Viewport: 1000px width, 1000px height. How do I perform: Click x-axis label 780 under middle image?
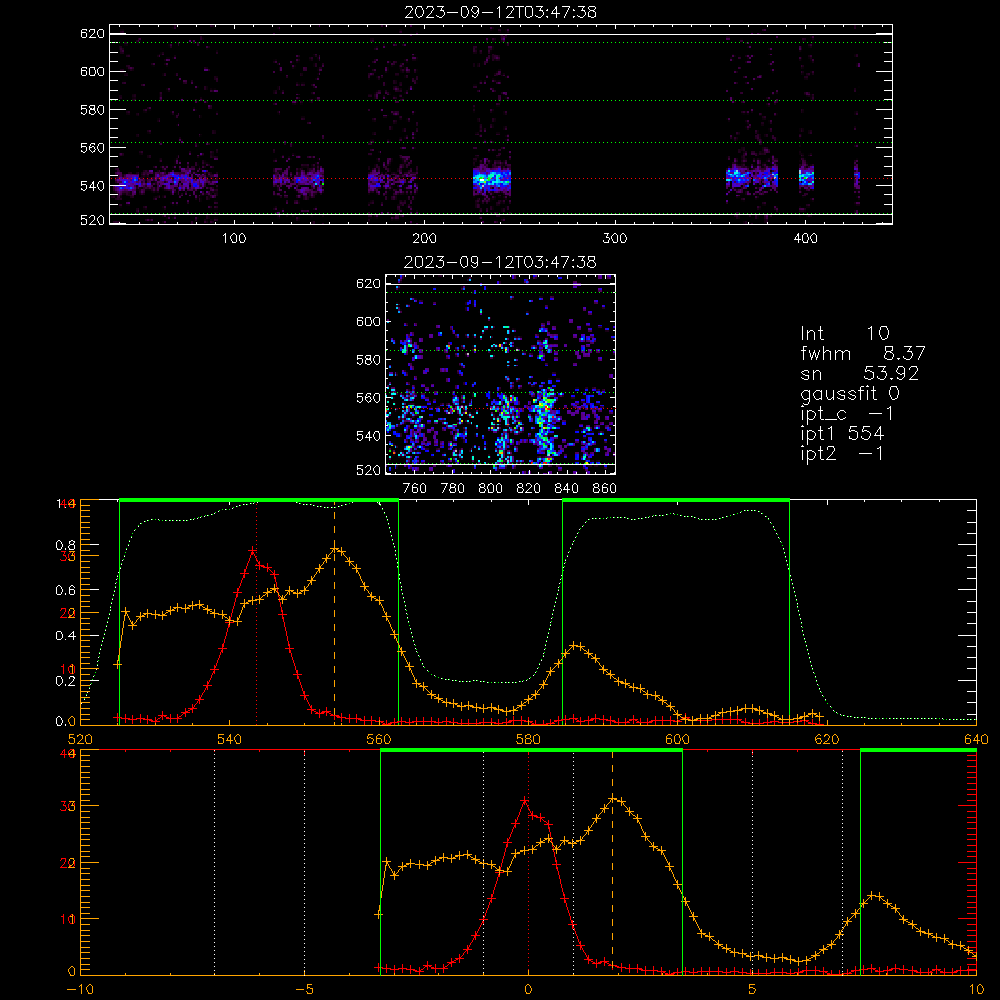[x=453, y=489]
